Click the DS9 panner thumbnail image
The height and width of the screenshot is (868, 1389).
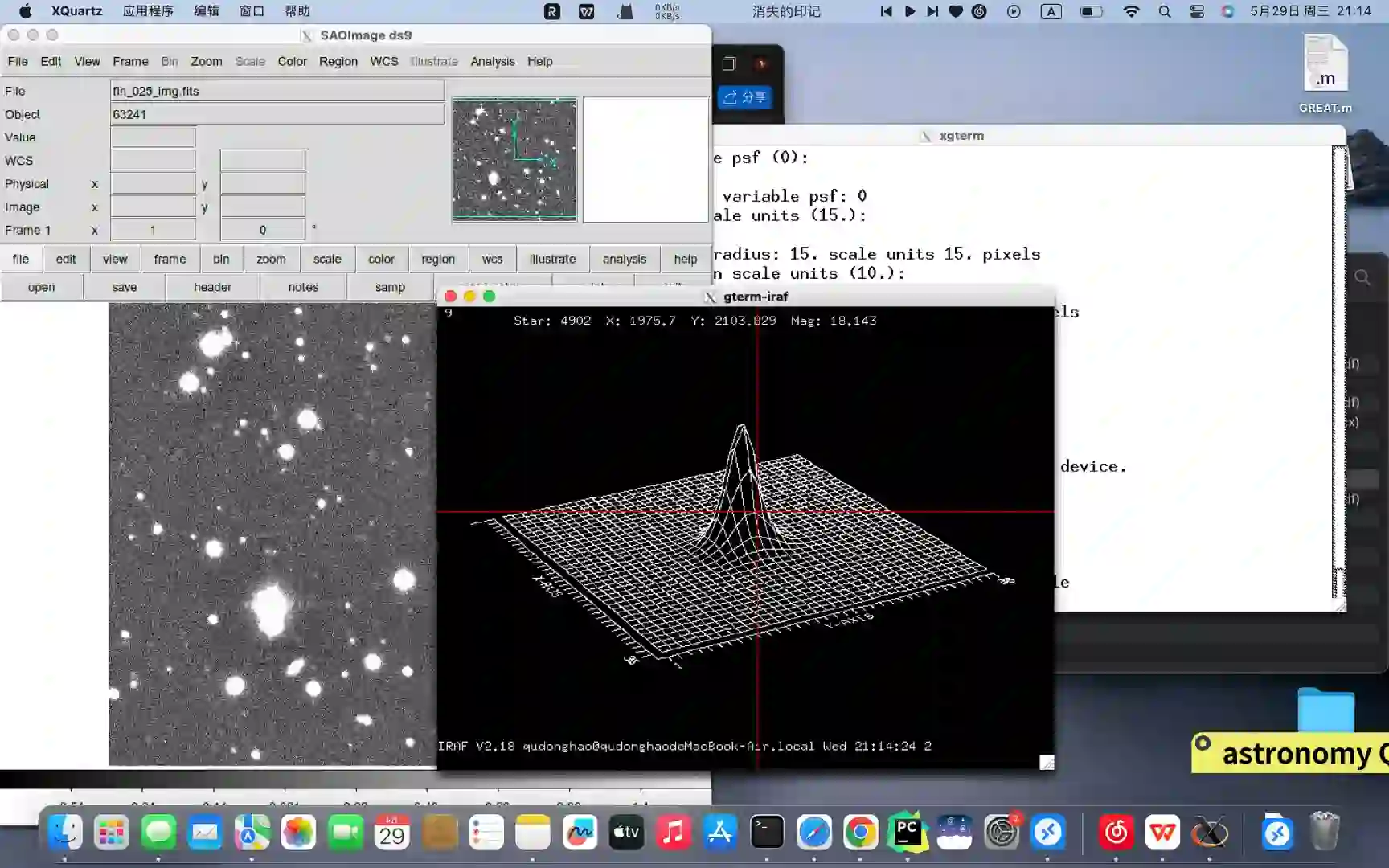coord(514,159)
